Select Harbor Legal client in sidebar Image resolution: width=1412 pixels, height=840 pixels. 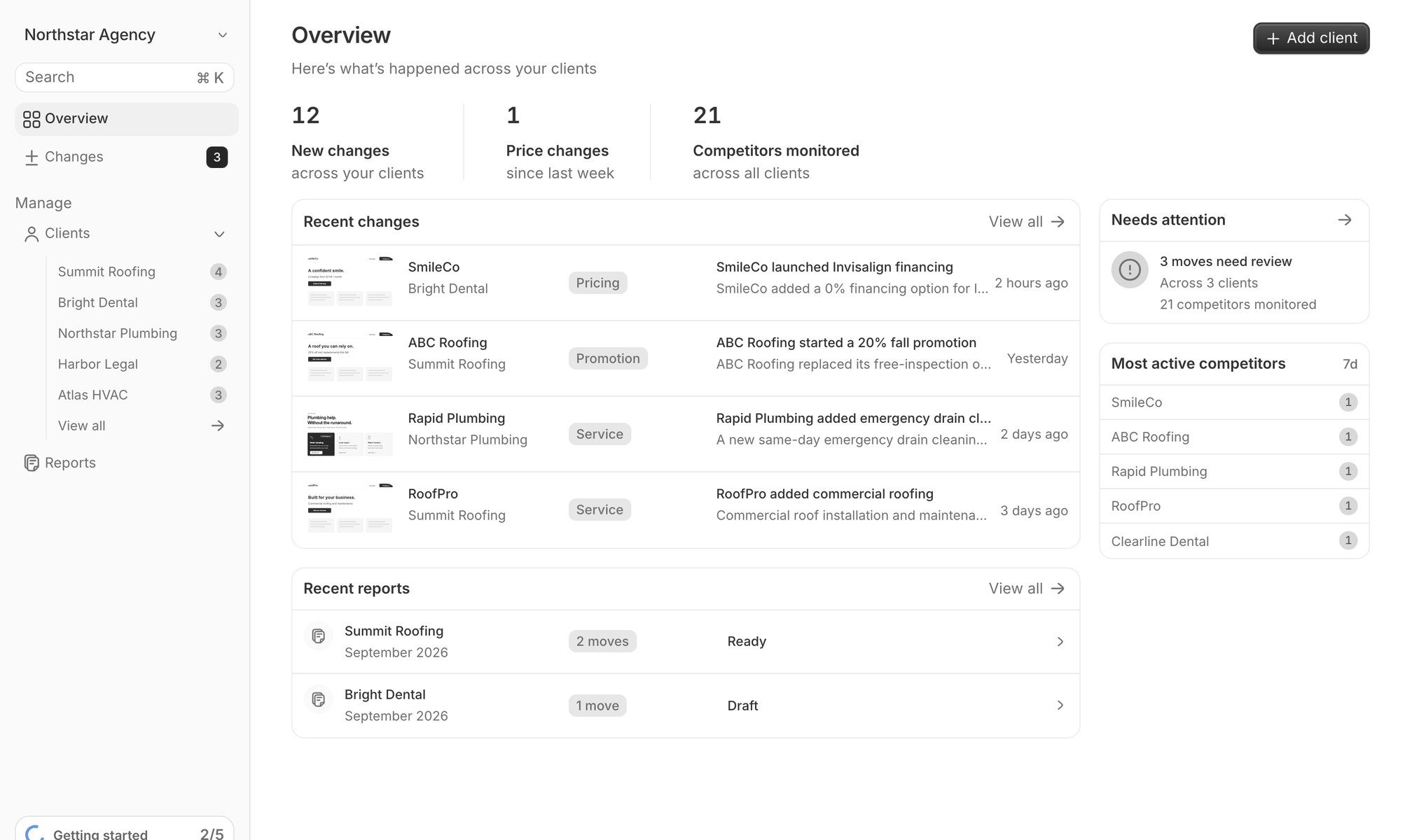click(x=142, y=364)
